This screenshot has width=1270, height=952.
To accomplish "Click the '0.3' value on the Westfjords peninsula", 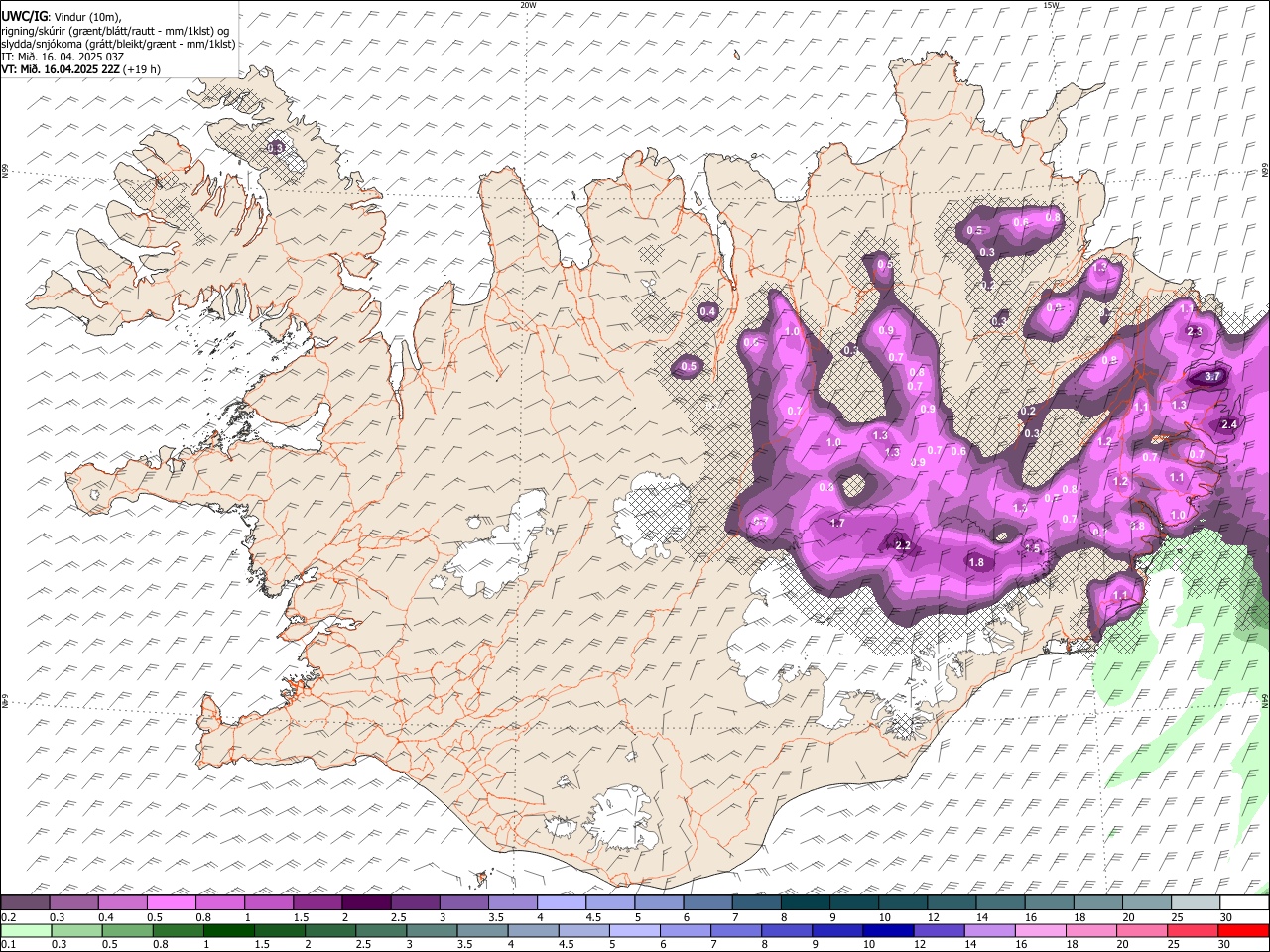I will click(x=276, y=147).
